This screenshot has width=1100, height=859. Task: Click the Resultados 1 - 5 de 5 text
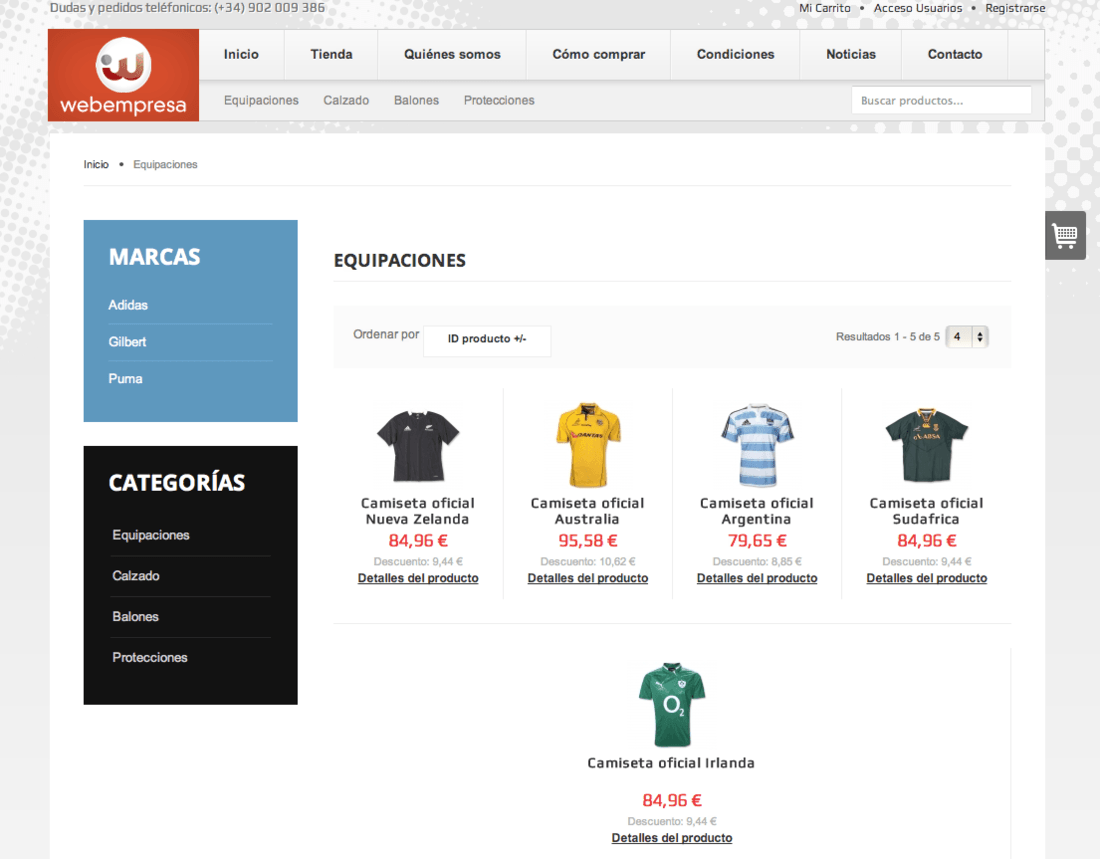click(x=887, y=337)
